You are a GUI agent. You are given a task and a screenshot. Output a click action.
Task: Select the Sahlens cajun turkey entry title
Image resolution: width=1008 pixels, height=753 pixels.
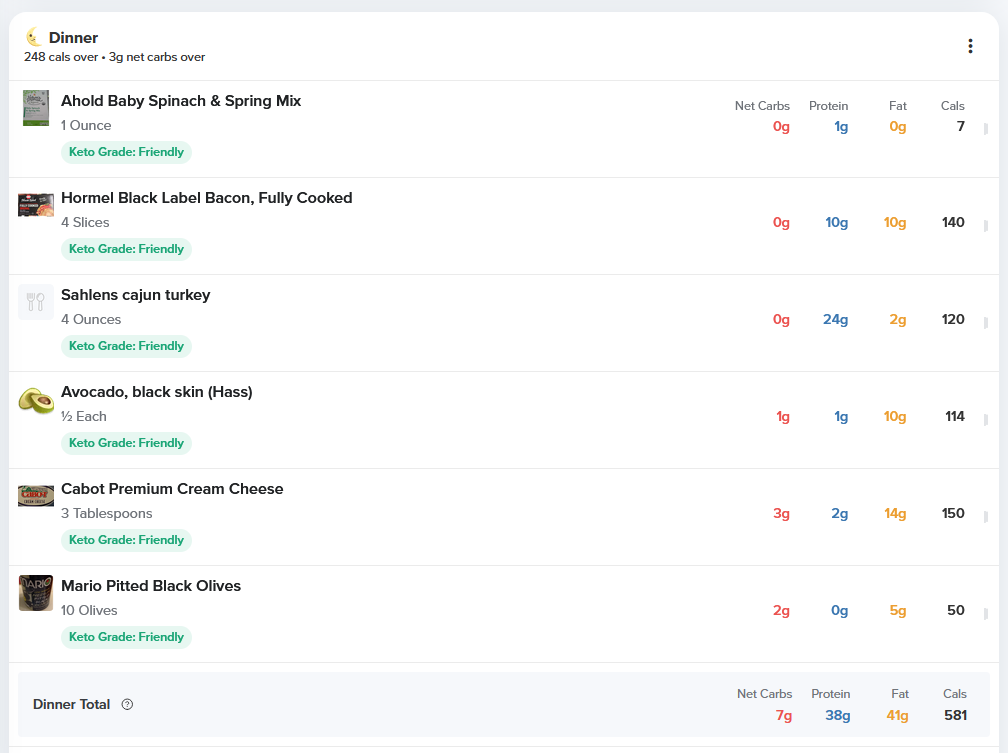coord(135,295)
